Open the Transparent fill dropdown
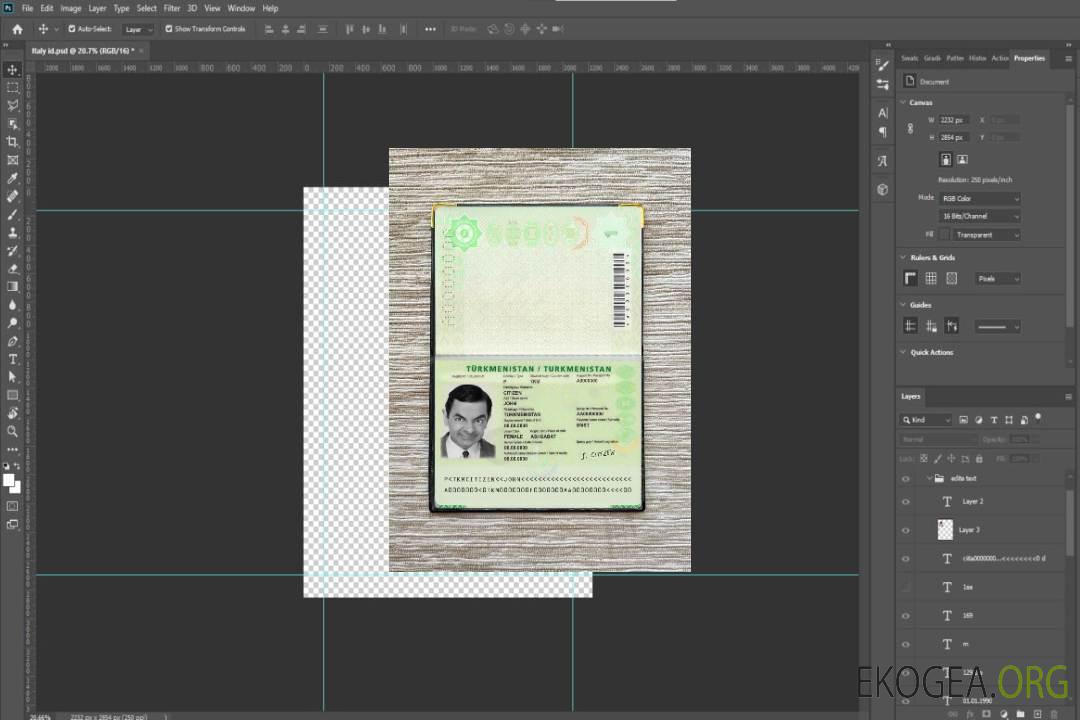Screen dimensions: 1080x720 pyautogui.click(x=986, y=235)
